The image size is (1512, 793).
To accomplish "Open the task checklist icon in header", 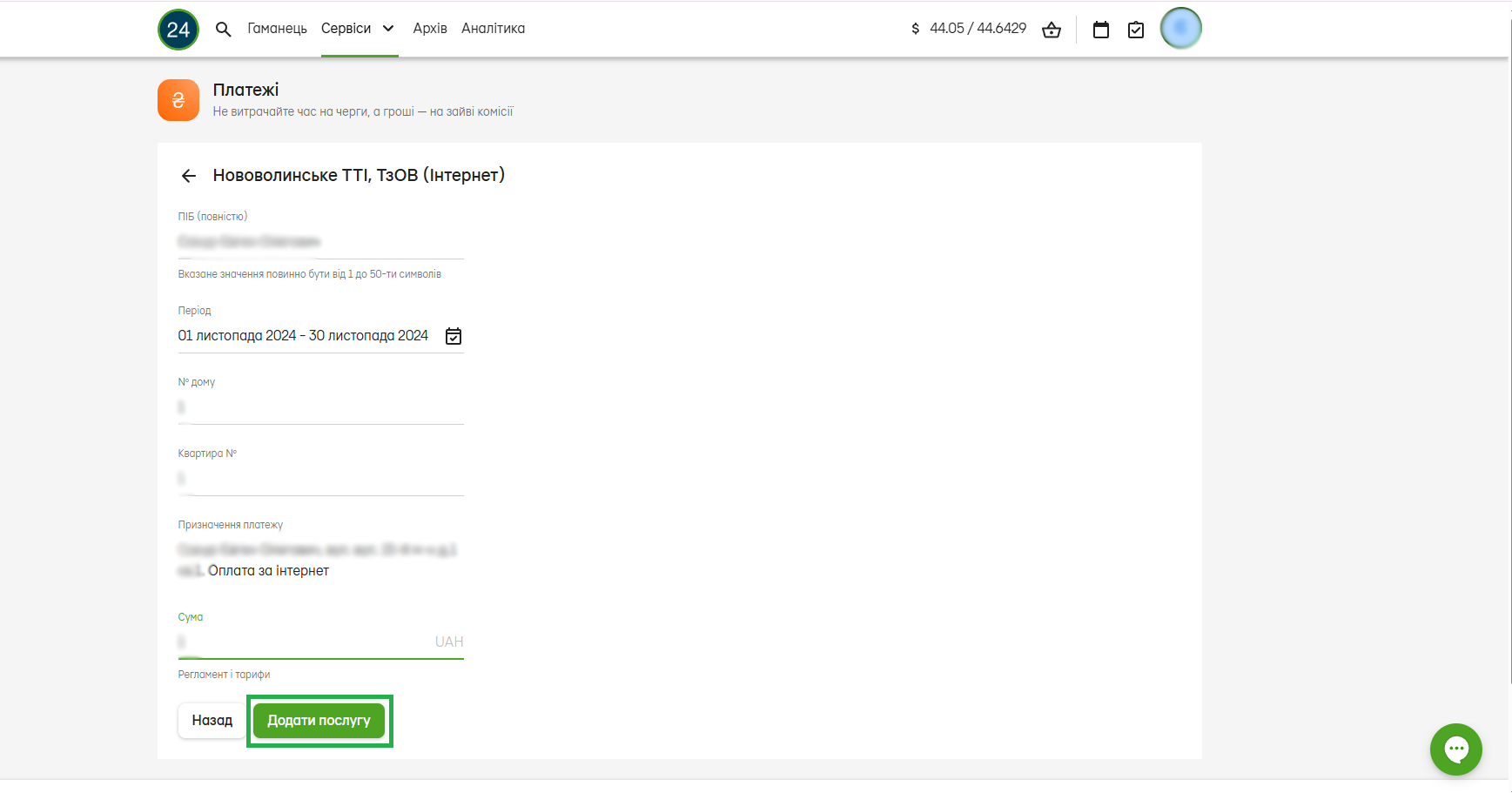I will [x=1136, y=30].
